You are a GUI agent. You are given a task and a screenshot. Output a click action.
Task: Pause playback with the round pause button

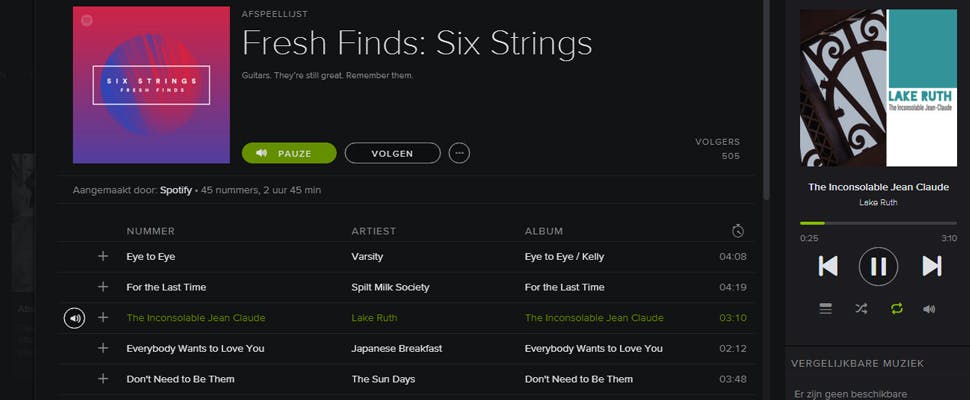(x=879, y=266)
